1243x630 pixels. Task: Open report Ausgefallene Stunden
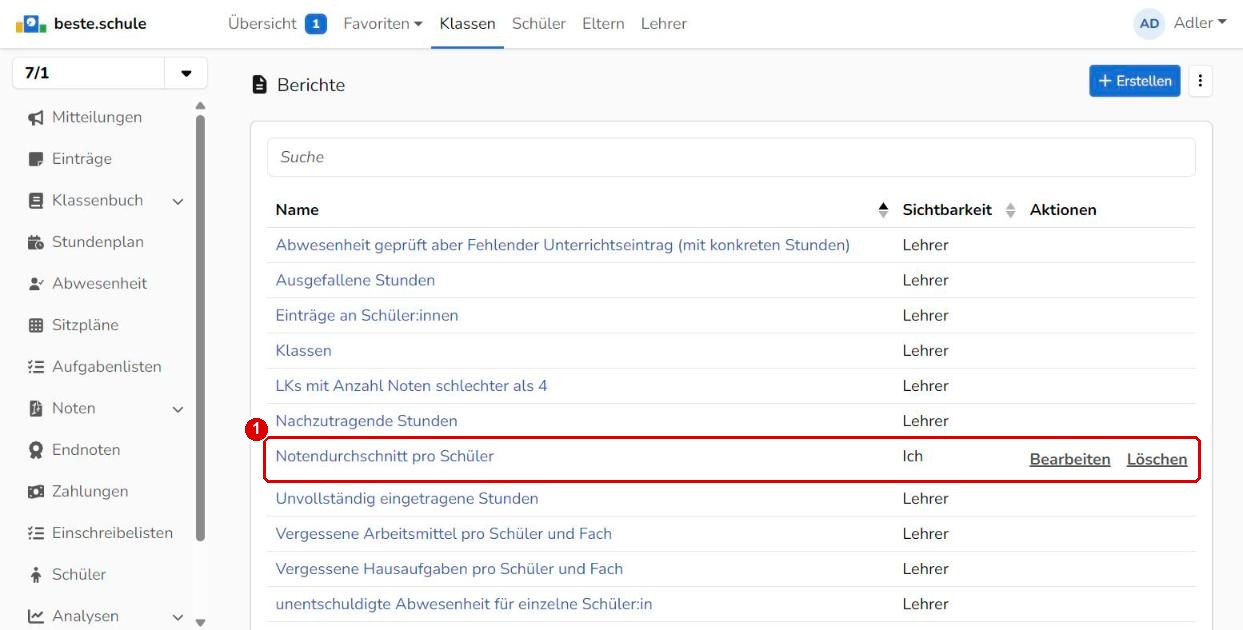[x=355, y=280]
